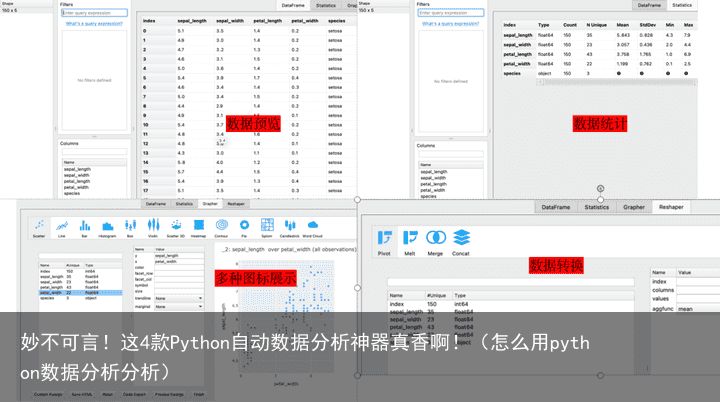Open the aggfunc mean dropdown in Reshaper
Image resolution: width=720 pixels, height=402 pixels.
pyautogui.click(x=698, y=309)
